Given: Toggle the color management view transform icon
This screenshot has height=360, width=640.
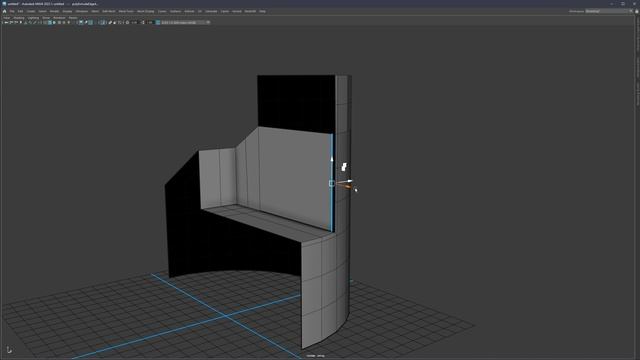Looking at the screenshot, I should [x=158, y=22].
